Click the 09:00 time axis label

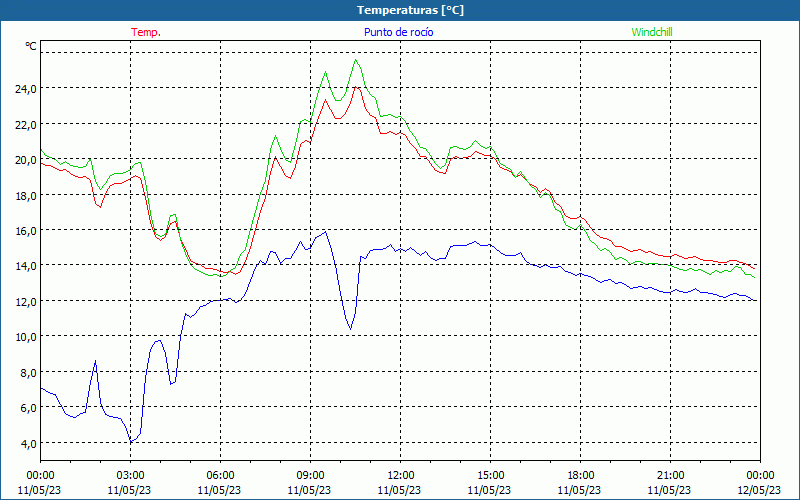pos(310,476)
